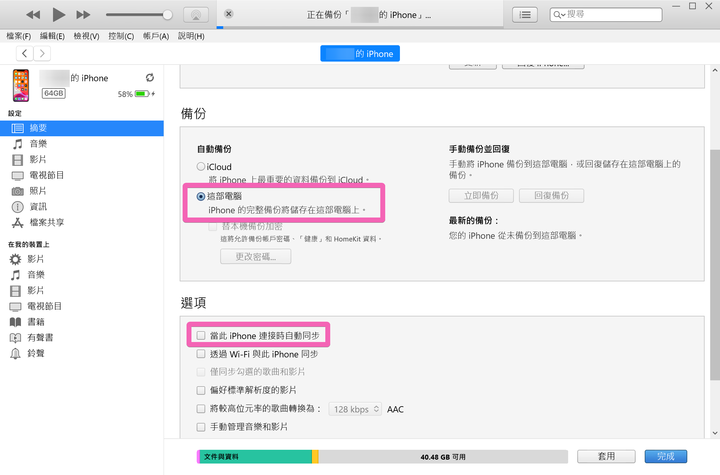Open the 控制(C) menu
Screen dimensions: 720x475
[121, 36]
